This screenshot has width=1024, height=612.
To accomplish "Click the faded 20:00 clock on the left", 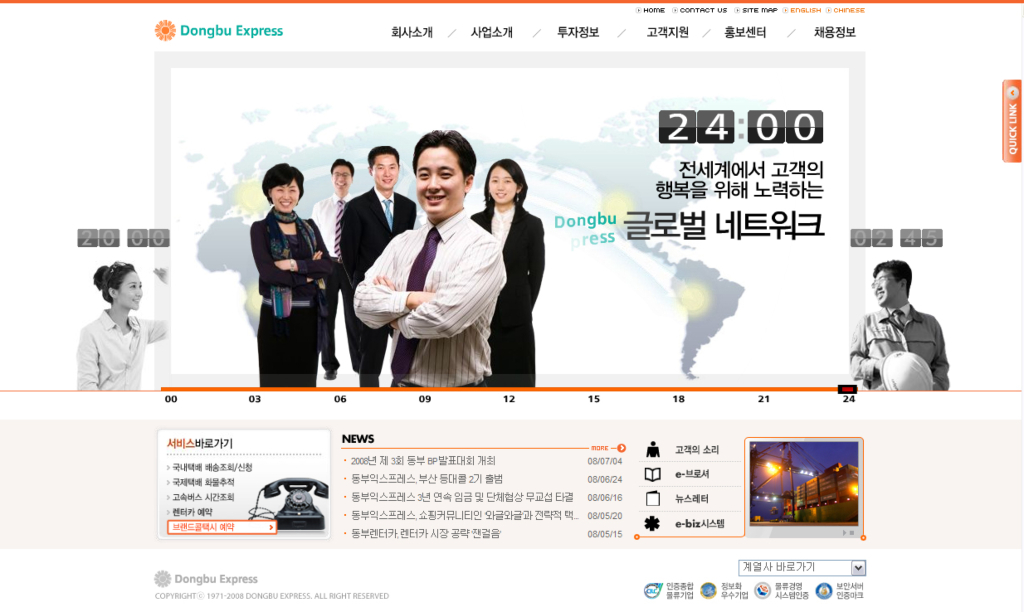I will point(123,238).
